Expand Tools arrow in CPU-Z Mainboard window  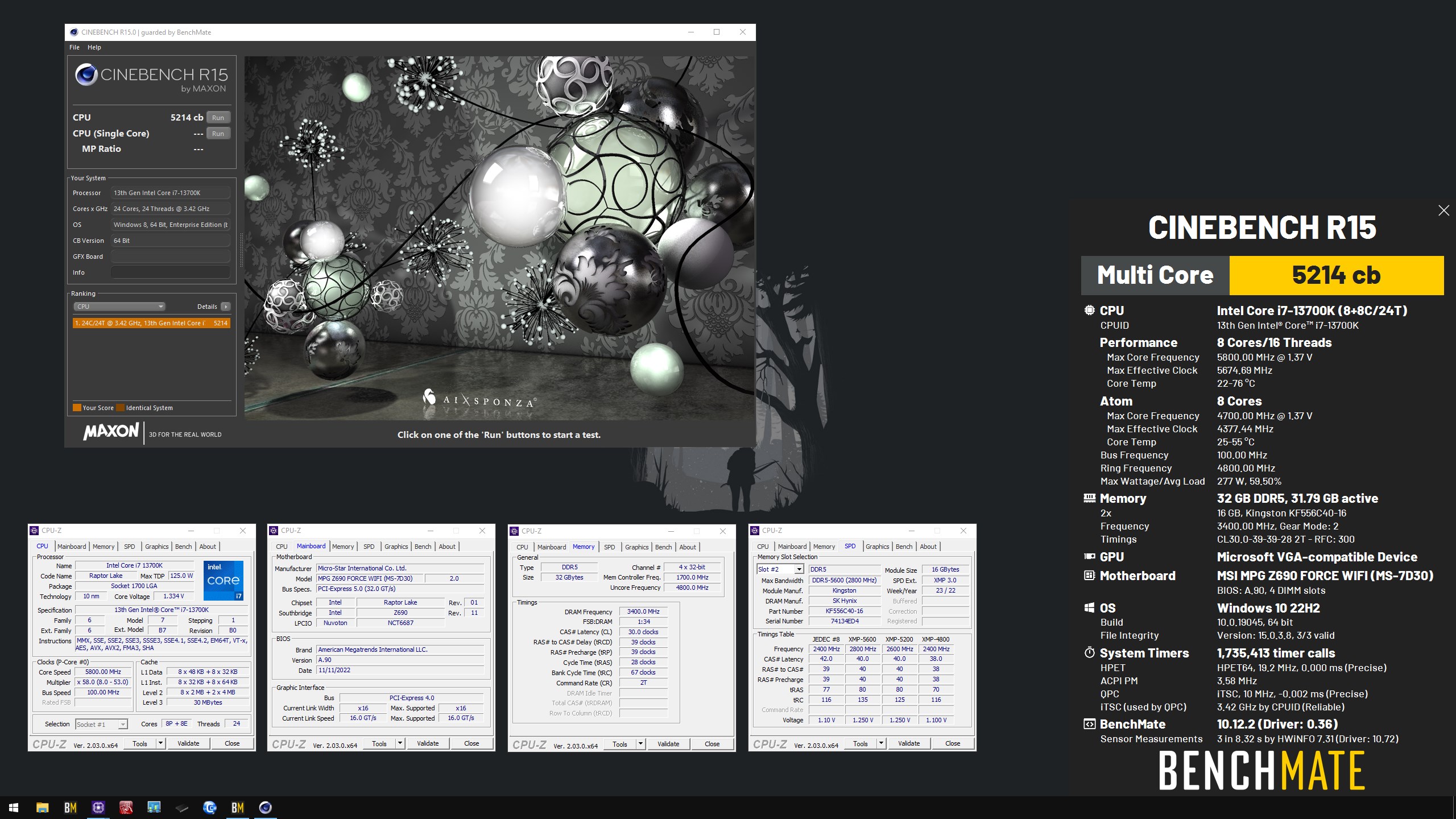point(400,743)
